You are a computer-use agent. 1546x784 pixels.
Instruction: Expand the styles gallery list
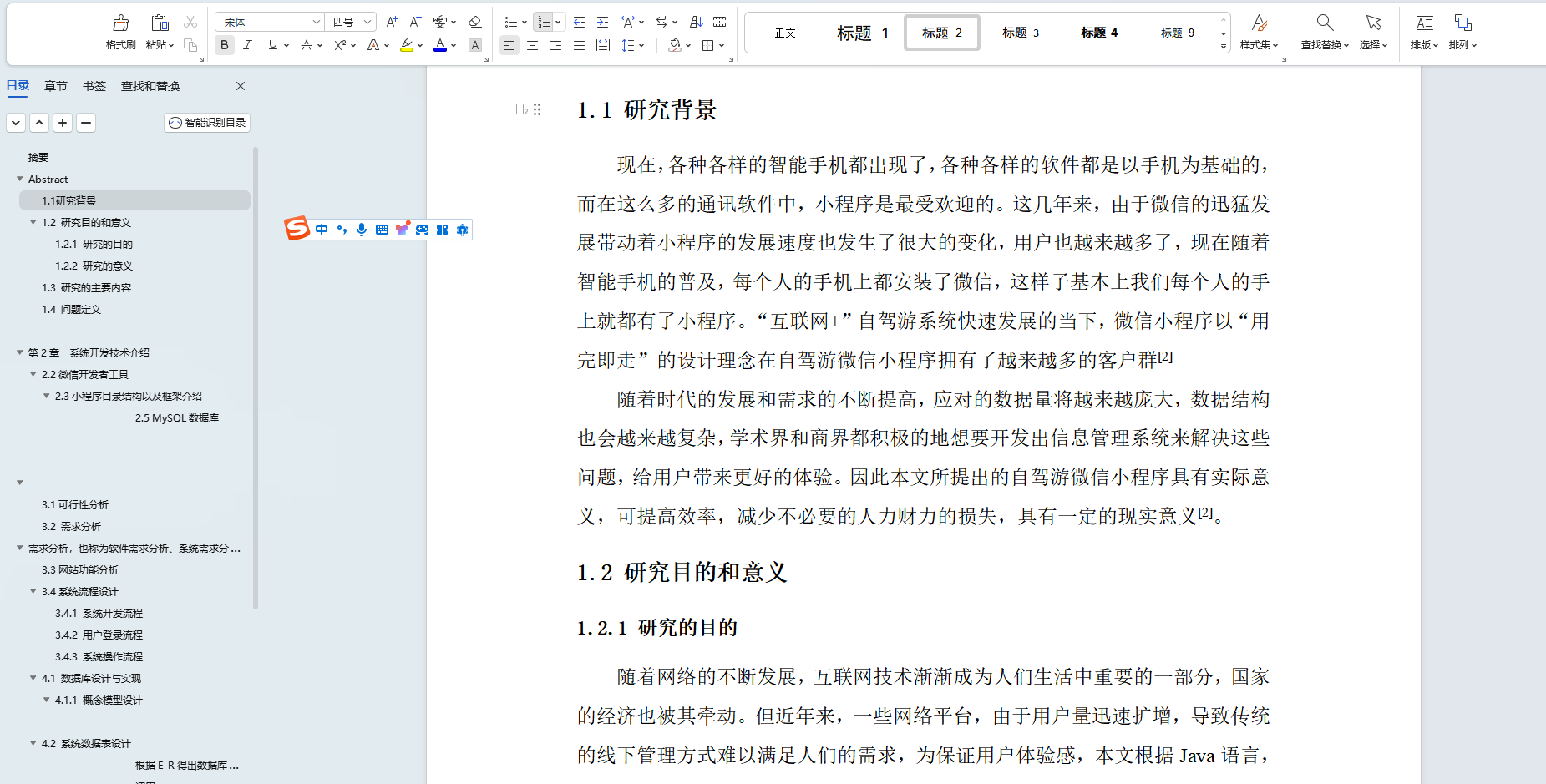1224,46
